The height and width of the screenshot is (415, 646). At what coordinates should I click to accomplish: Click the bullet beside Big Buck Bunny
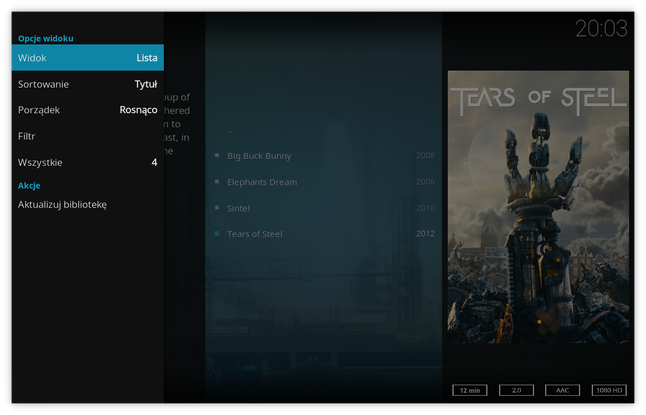click(x=217, y=155)
